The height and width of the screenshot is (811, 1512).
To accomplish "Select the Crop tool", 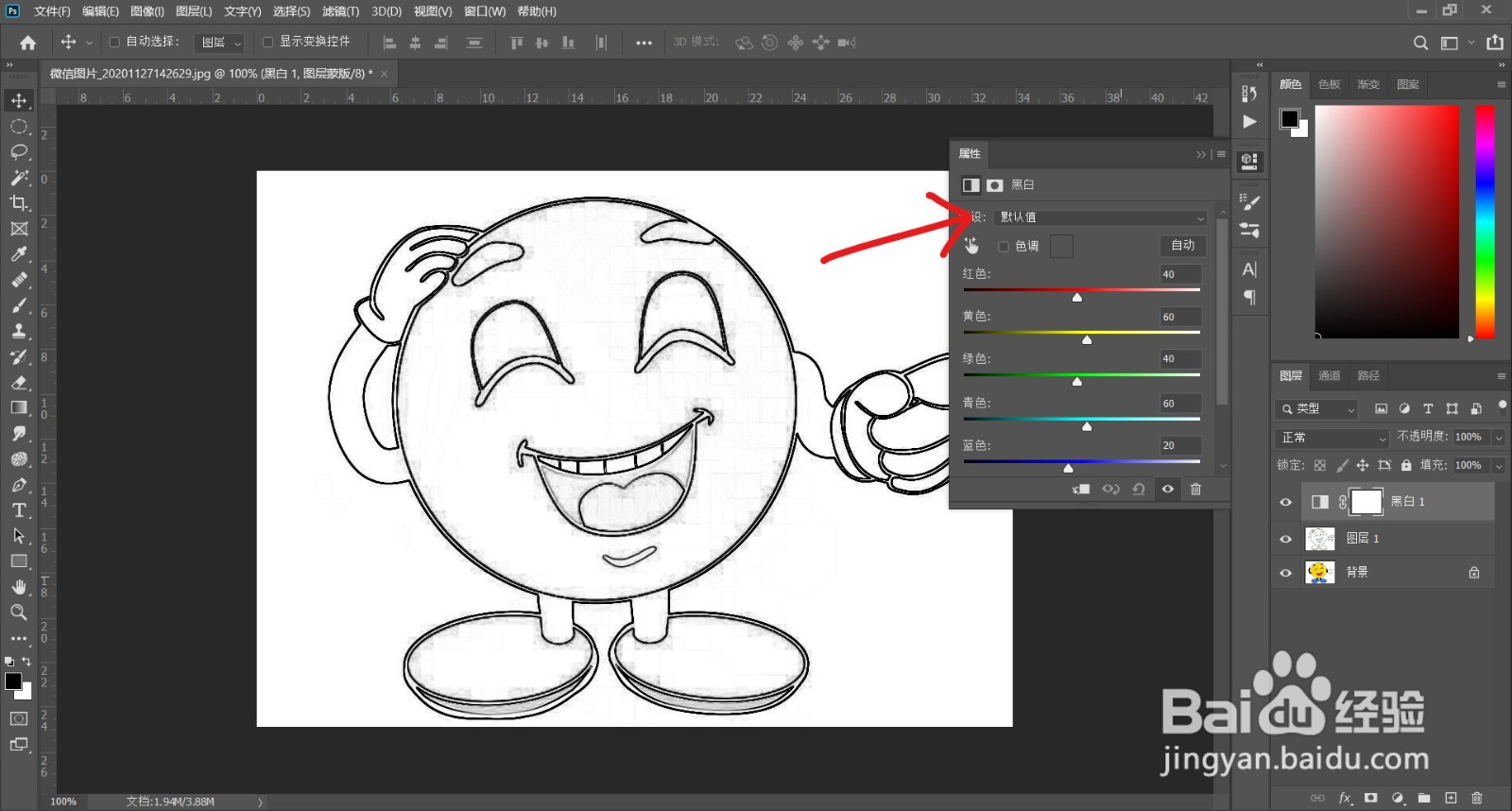I will point(19,203).
